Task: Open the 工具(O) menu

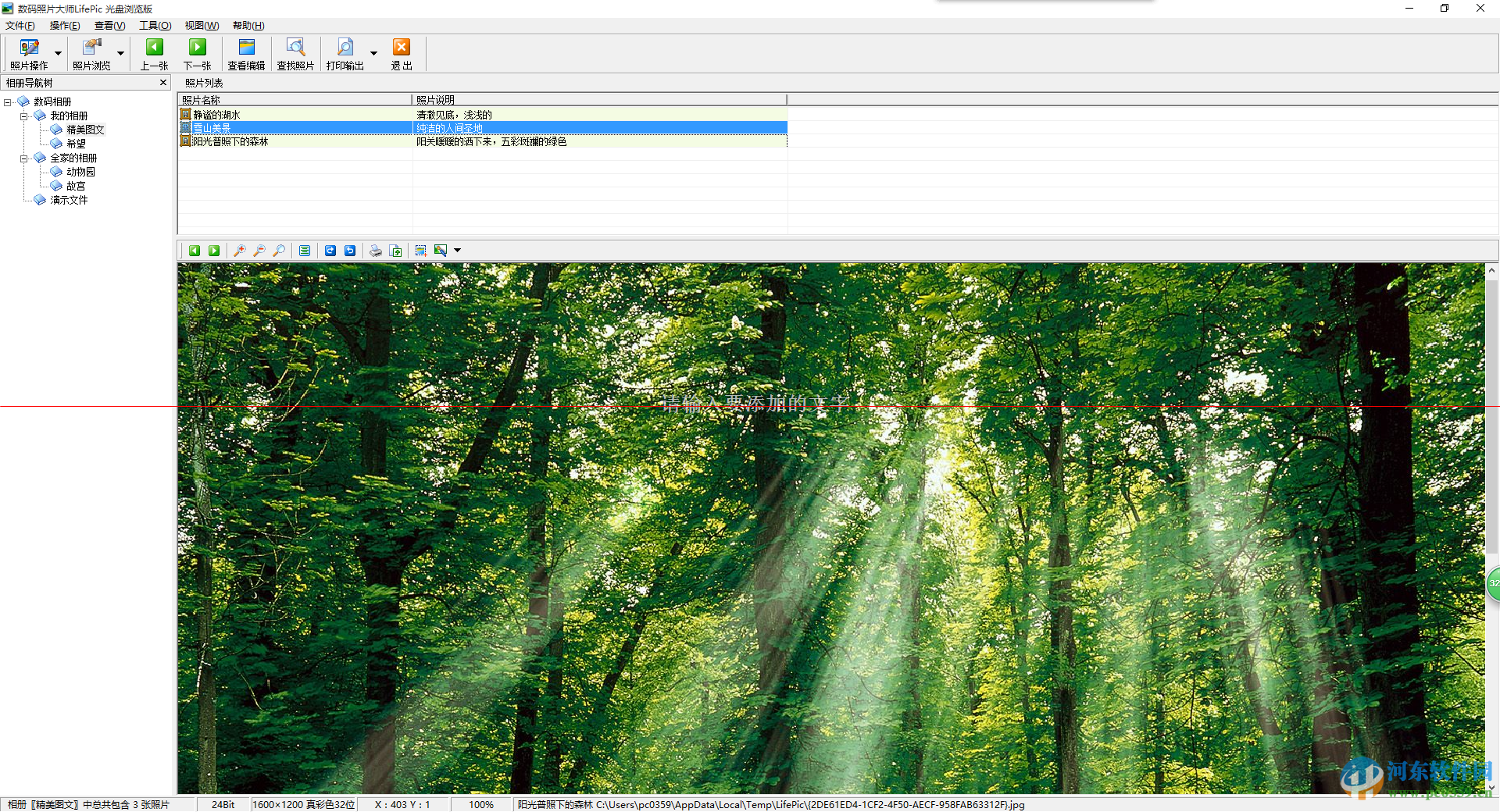Action: click(155, 25)
